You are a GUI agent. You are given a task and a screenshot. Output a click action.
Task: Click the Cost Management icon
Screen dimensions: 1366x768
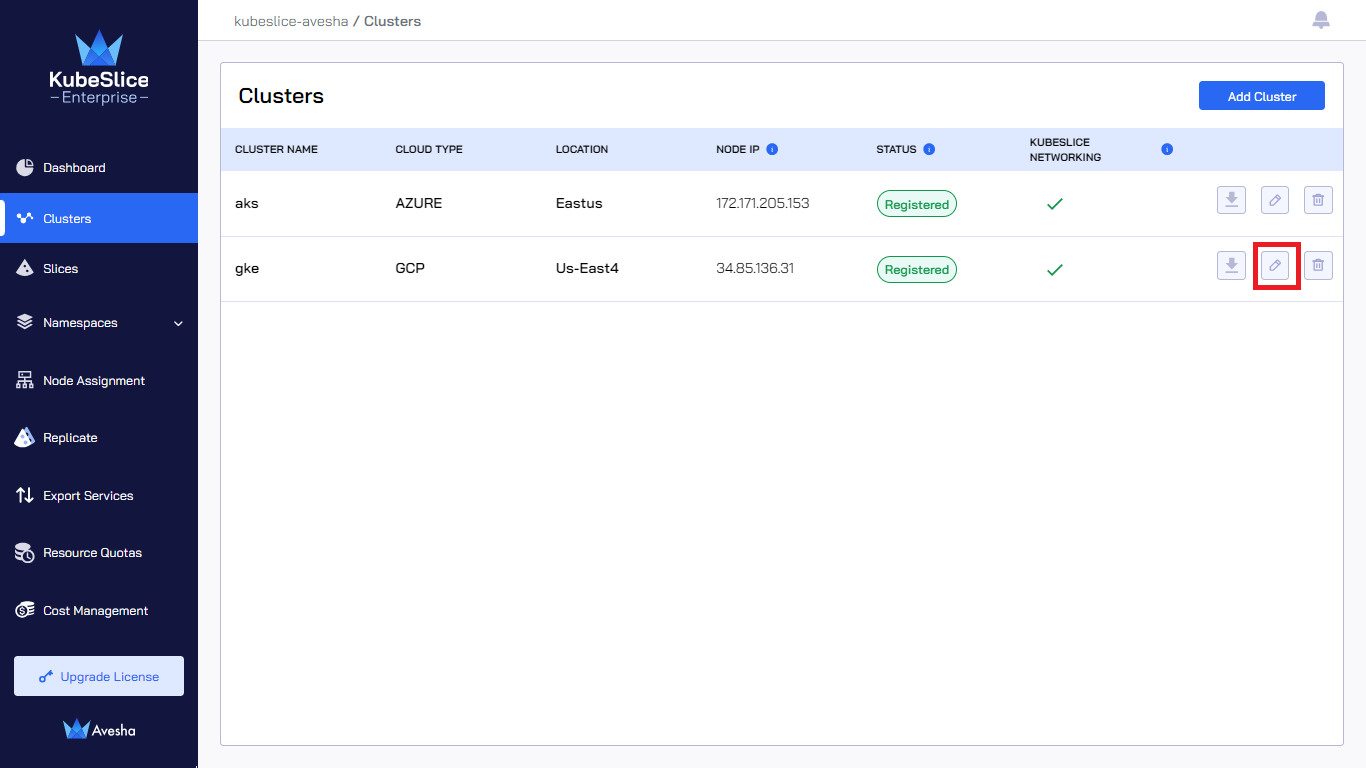click(25, 610)
